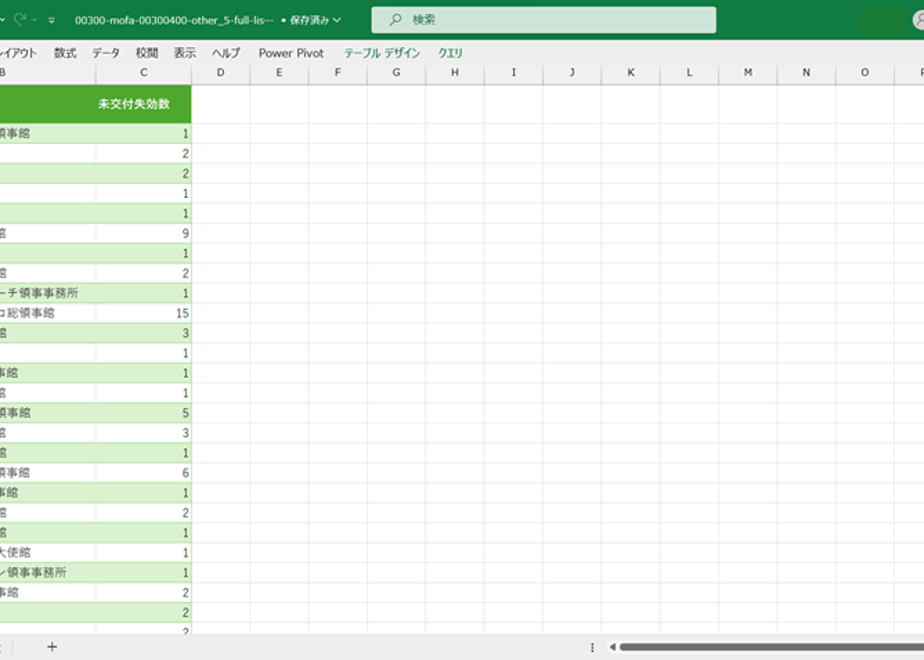This screenshot has width=924, height=660.
Task: Click the ーチ領事事務所 row label cell
Action: pyautogui.click(x=47, y=293)
